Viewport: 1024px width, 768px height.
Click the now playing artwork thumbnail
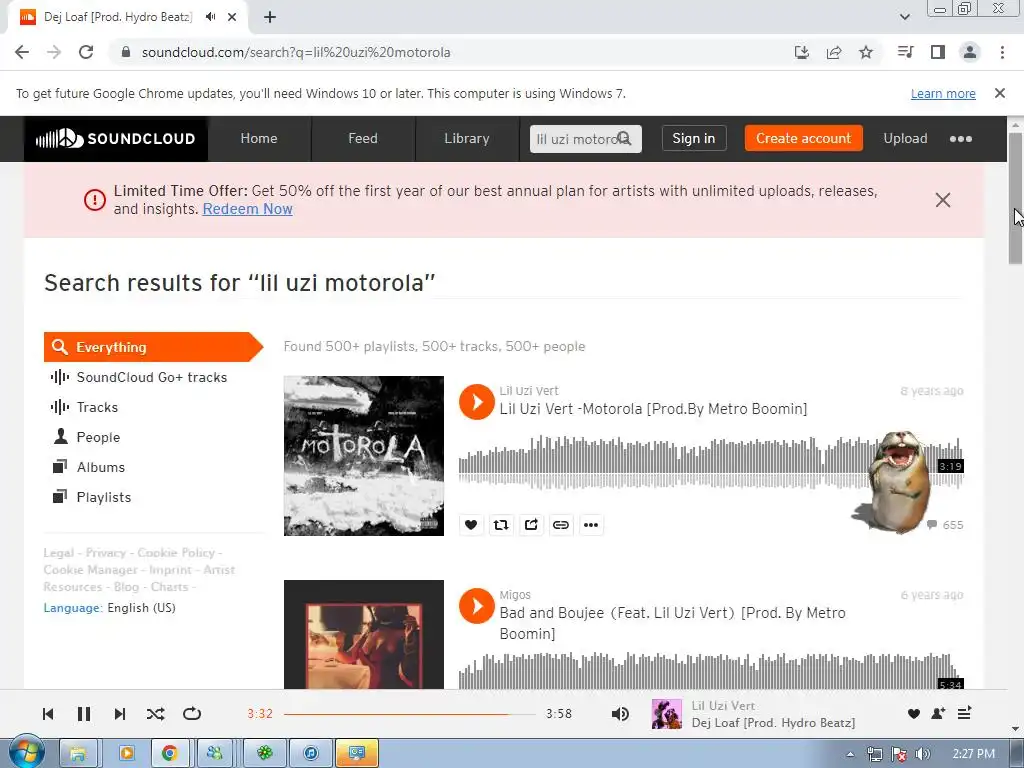point(667,714)
